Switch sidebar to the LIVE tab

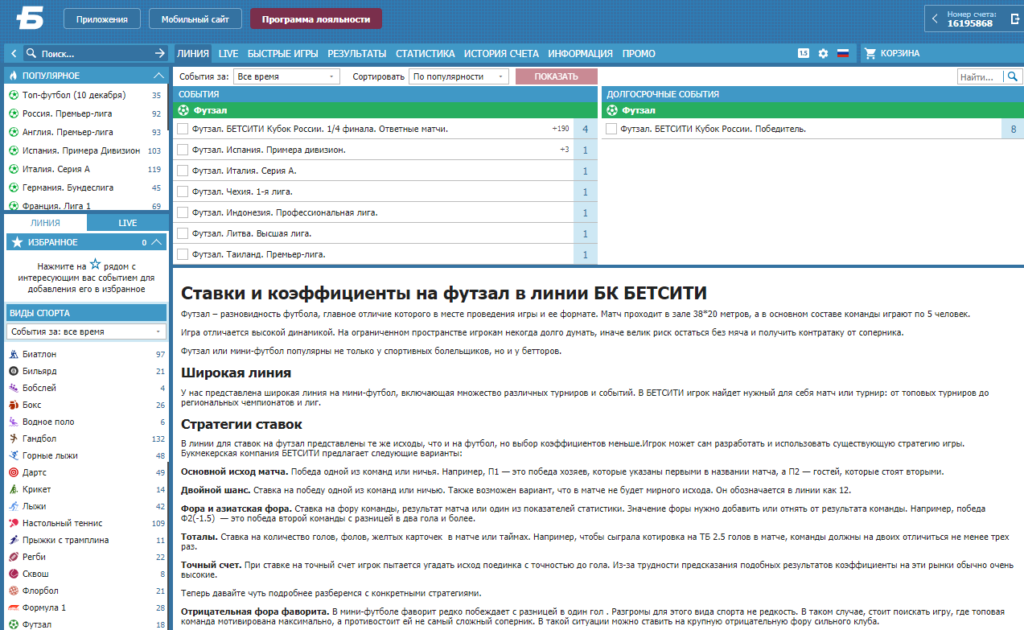tap(127, 223)
